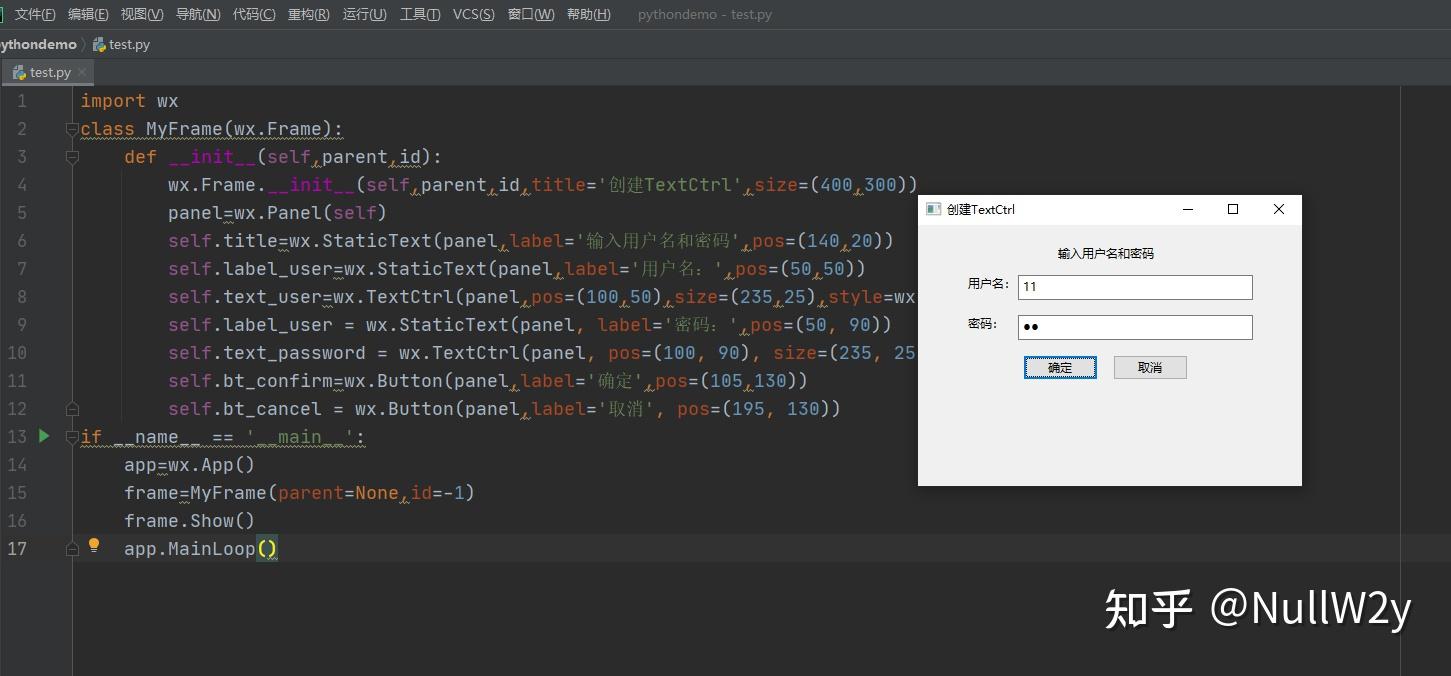
Task: Click the green run arrow on line 13
Action: [x=44, y=436]
